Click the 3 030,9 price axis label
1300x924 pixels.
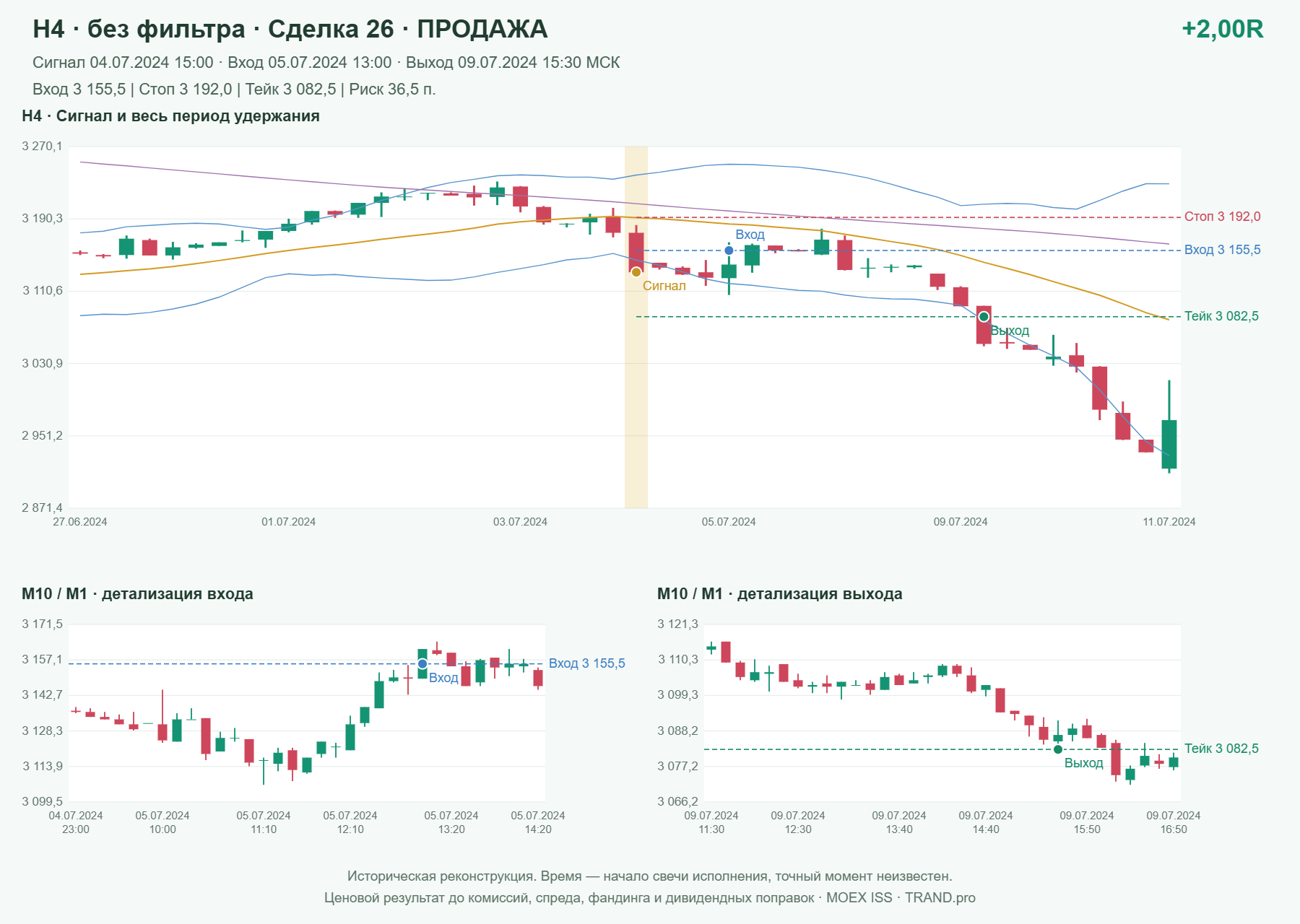pos(43,363)
